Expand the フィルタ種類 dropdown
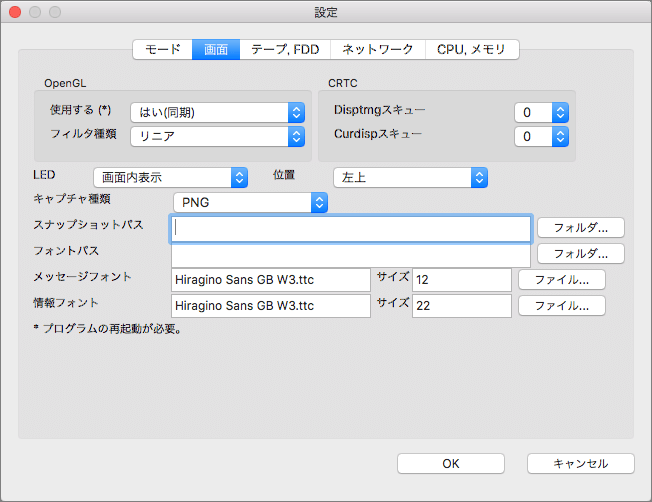The image size is (652, 502). [x=217, y=136]
